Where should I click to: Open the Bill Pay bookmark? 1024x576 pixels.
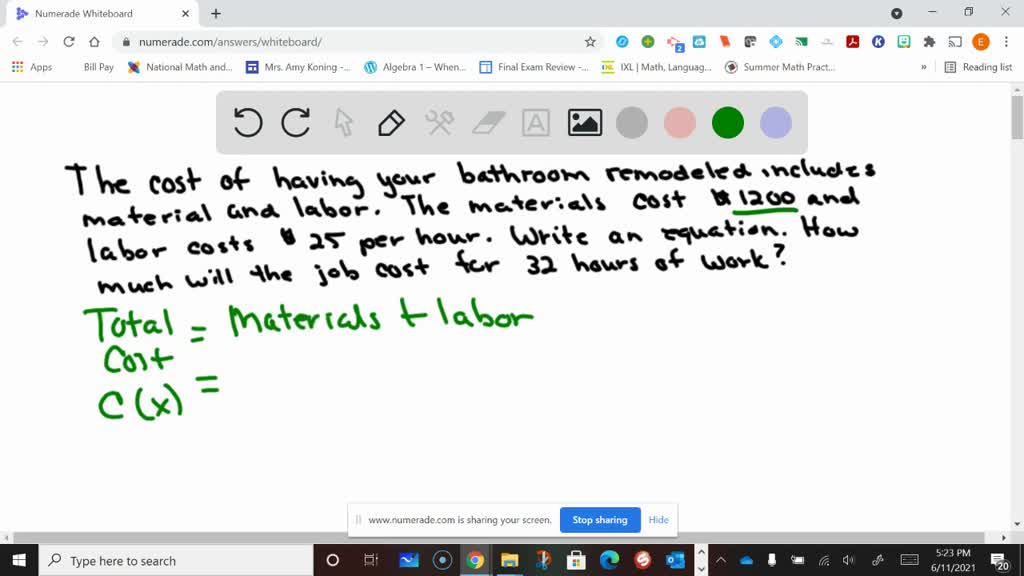click(98, 67)
